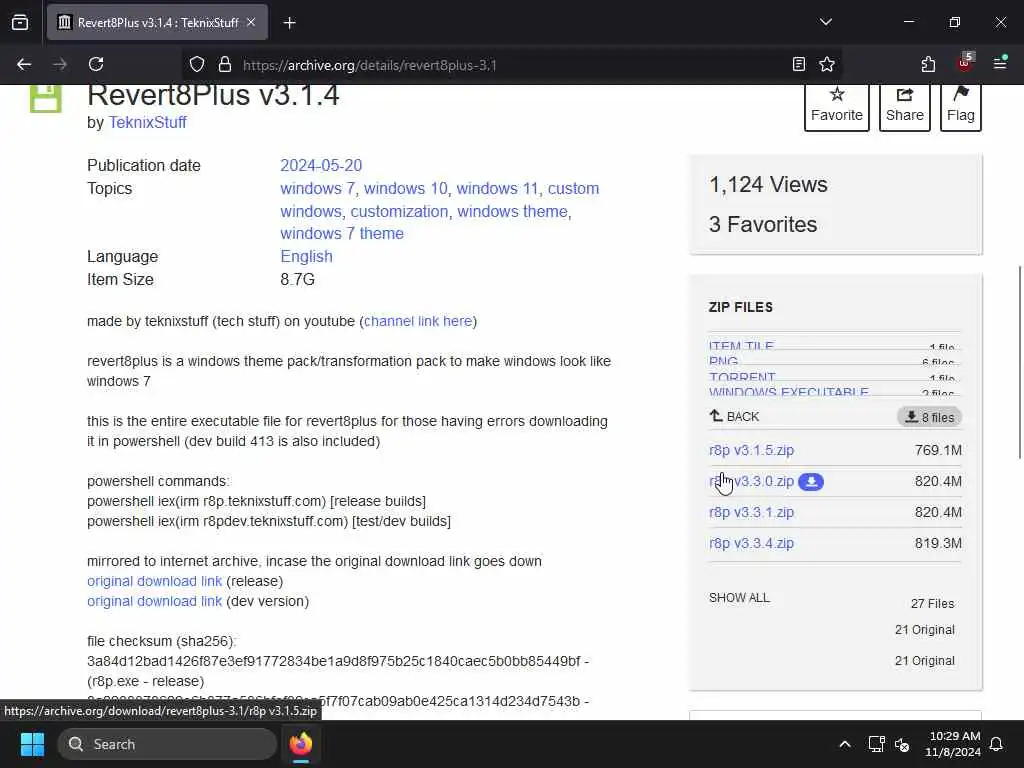Image resolution: width=1024 pixels, height=768 pixels.
Task: Click the 21 Original link under 27 Files
Action: [924, 630]
